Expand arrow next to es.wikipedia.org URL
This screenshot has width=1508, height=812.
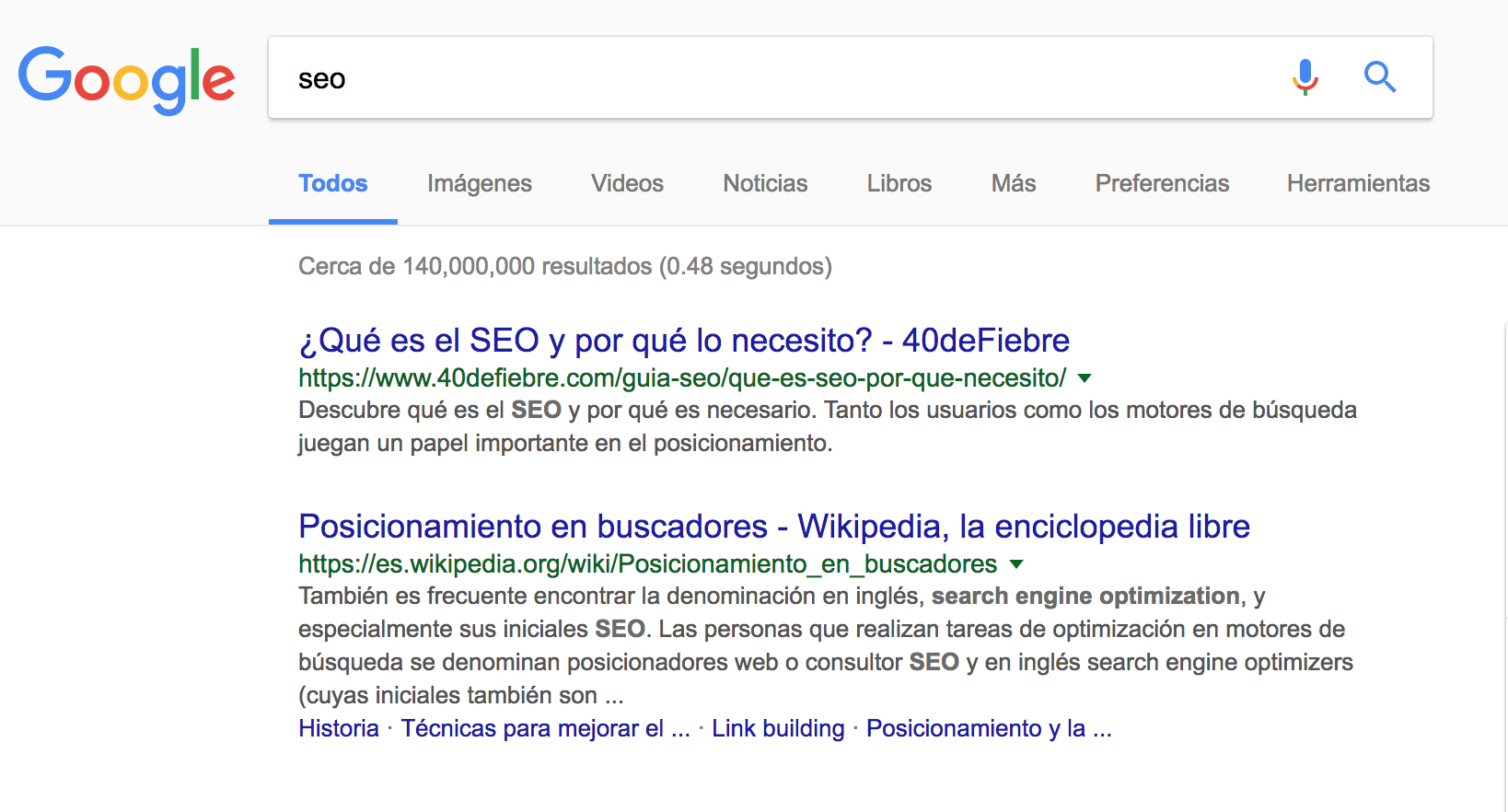(1016, 564)
